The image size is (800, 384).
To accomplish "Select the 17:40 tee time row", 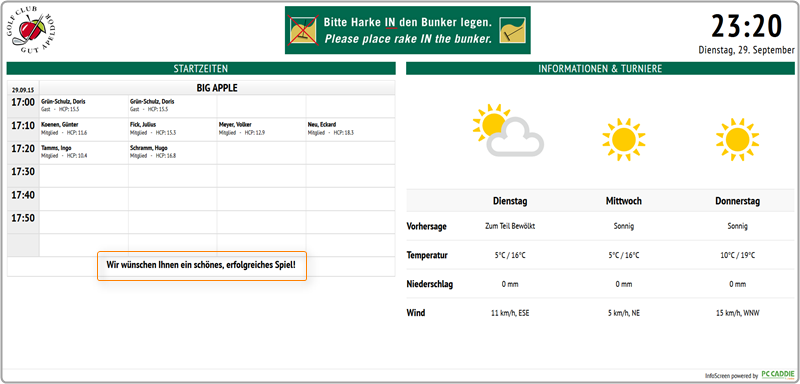I will 201,199.
